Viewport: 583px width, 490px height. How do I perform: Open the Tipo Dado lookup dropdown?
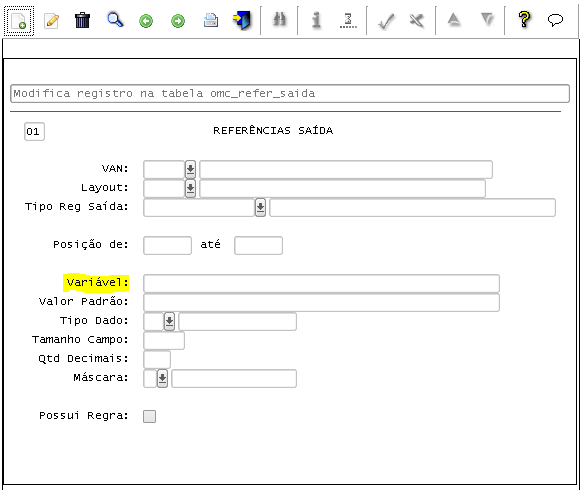pyautogui.click(x=170, y=322)
